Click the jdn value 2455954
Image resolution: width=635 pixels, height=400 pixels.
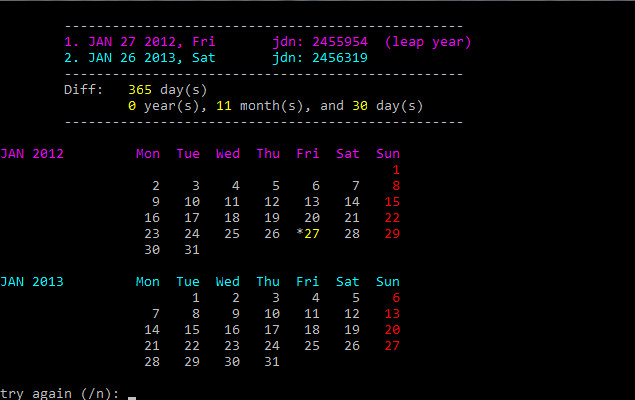pos(340,42)
